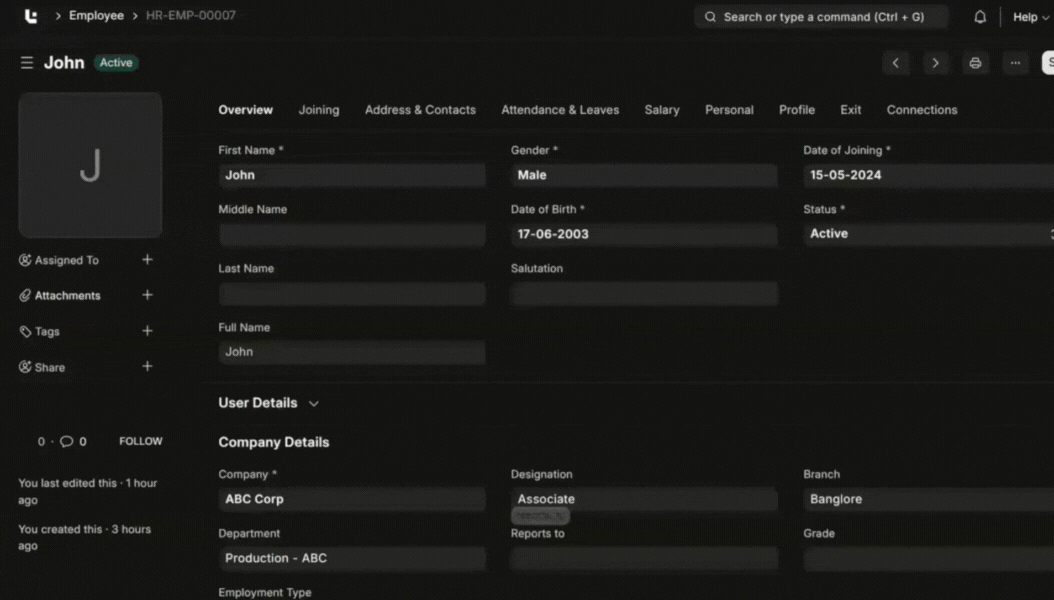Click the Company Details section heading

pyautogui.click(x=274, y=442)
